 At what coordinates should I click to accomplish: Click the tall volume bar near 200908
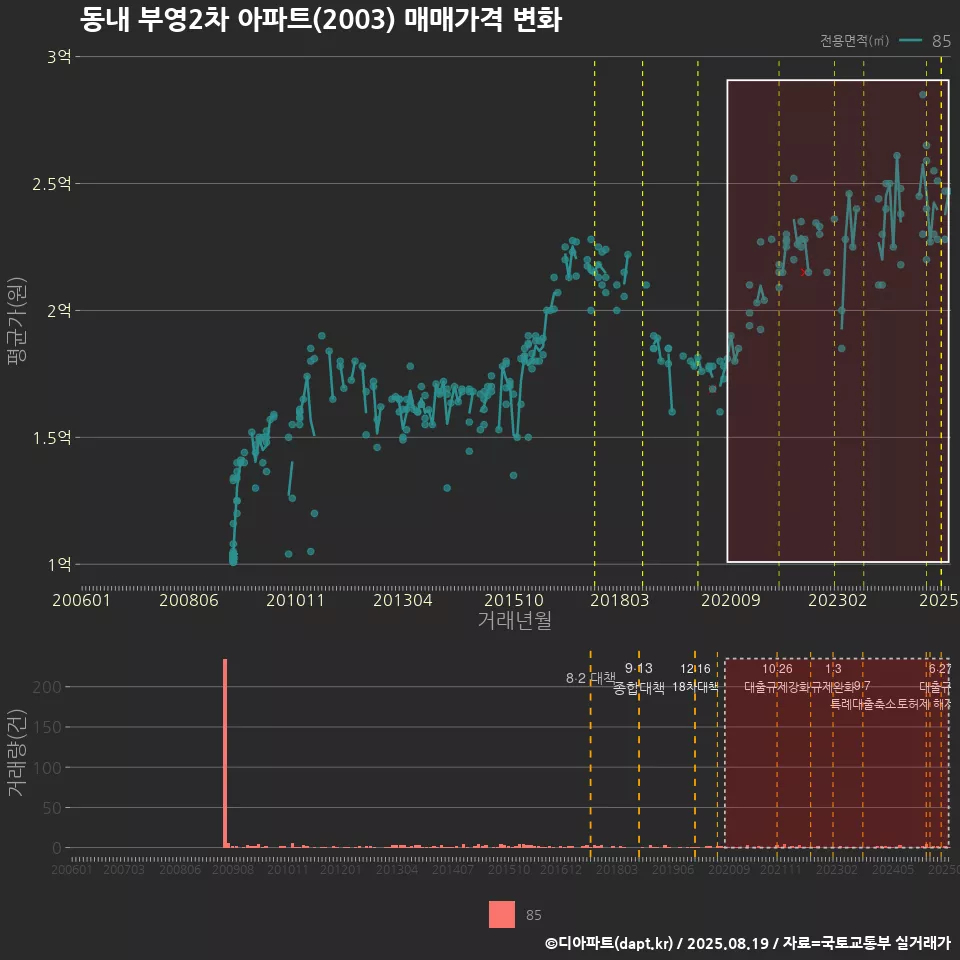tap(225, 753)
